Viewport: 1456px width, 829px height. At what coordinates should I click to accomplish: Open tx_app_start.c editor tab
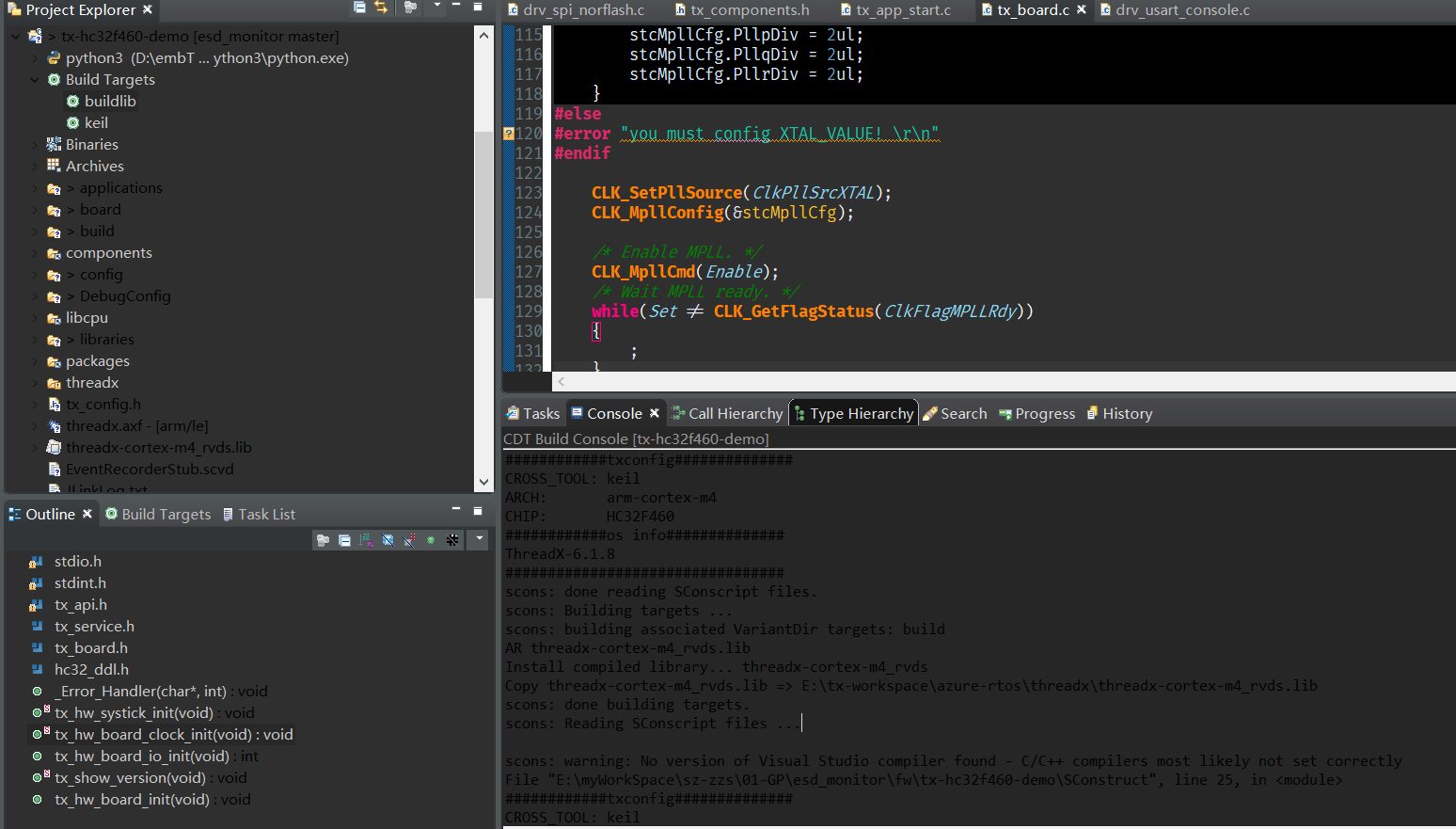coord(894,10)
